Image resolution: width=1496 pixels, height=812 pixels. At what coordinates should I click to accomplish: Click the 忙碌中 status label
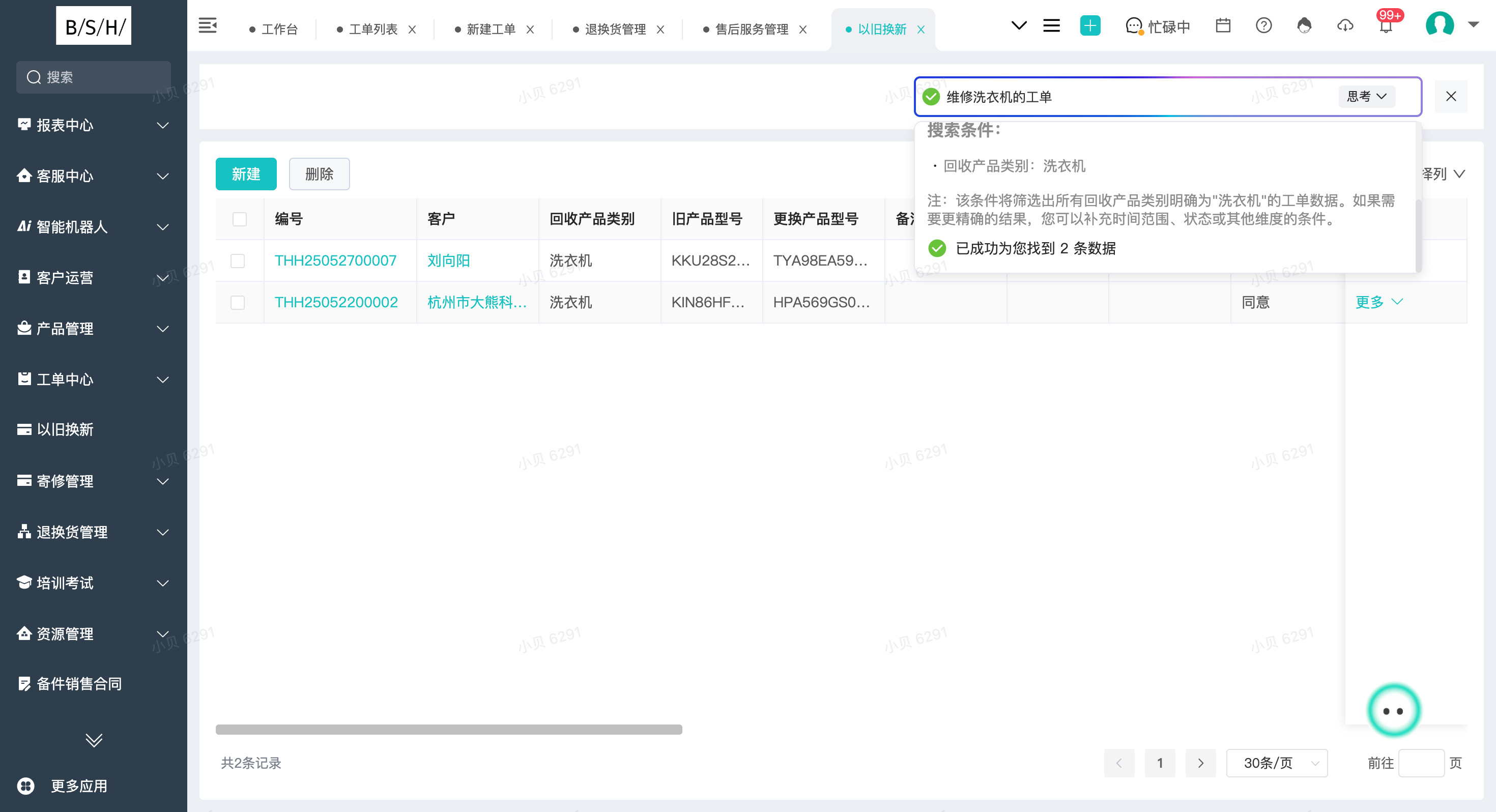[1170, 27]
